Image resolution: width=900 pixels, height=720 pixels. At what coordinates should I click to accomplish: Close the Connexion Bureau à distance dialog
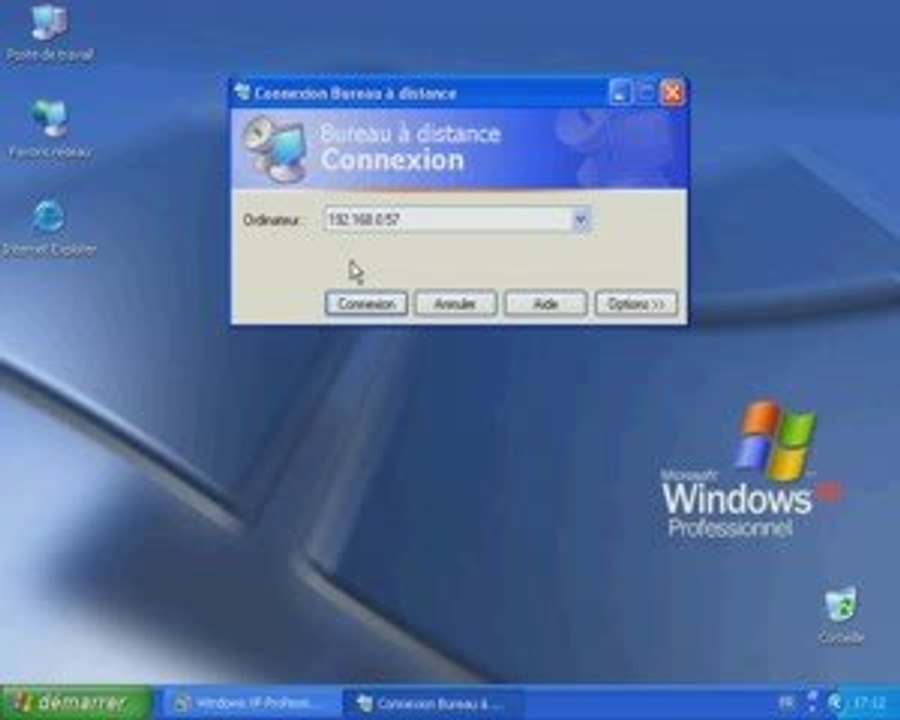tap(673, 93)
